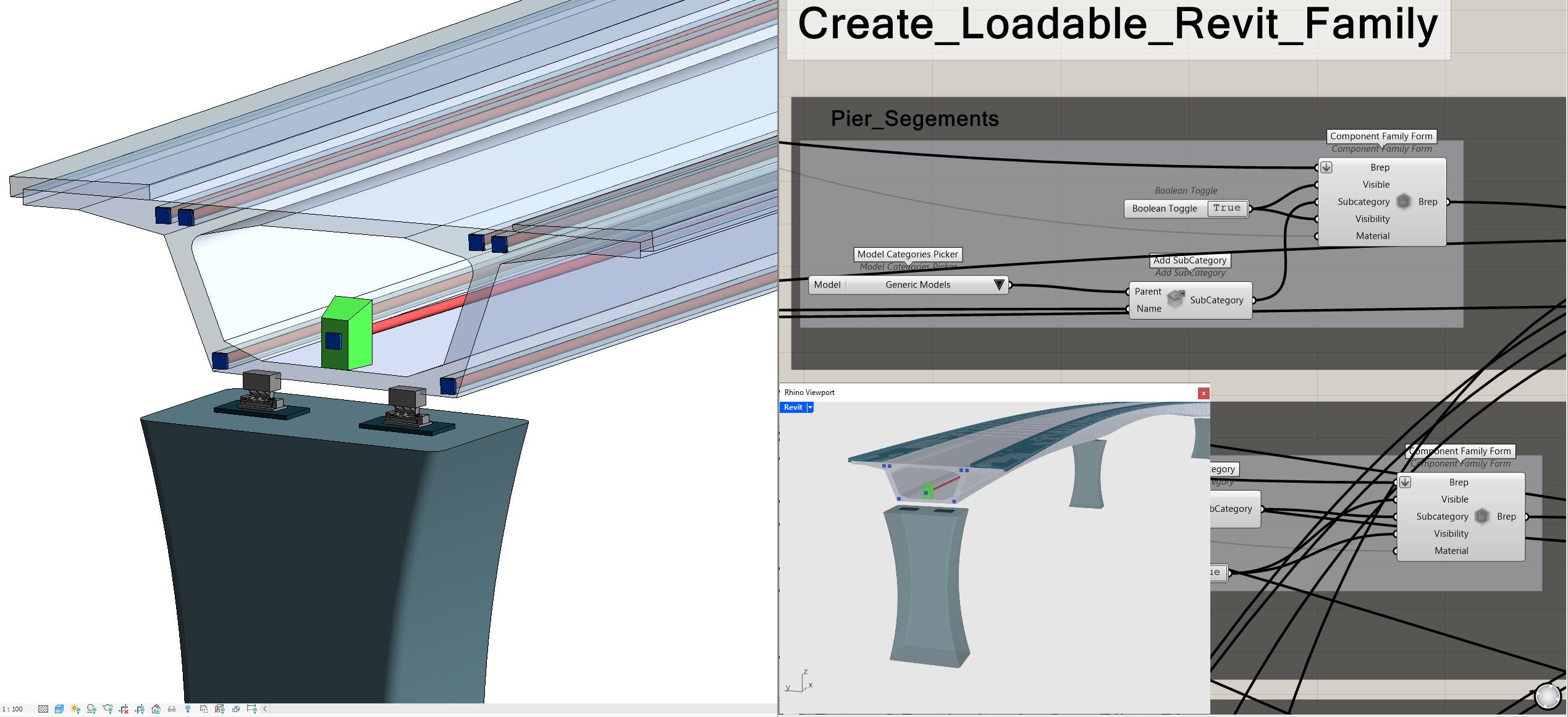Click SubCategory output of Add SubCategory
The width and height of the screenshot is (1568, 717).
(x=1216, y=300)
